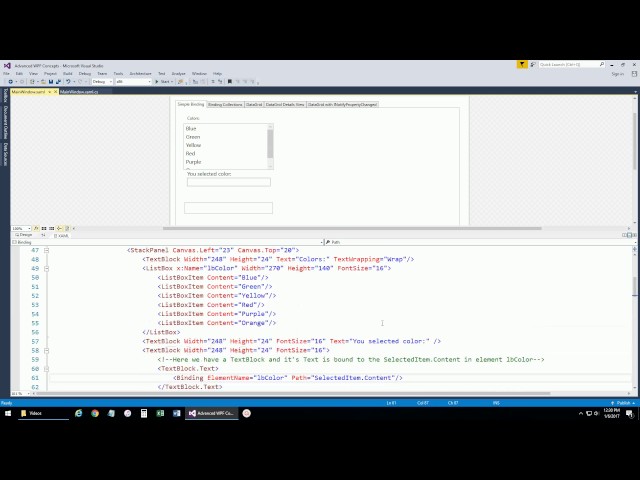Image resolution: width=640 pixels, height=480 pixels.
Task: Click the Navigate Backward toolbar icon
Action: 11,82
